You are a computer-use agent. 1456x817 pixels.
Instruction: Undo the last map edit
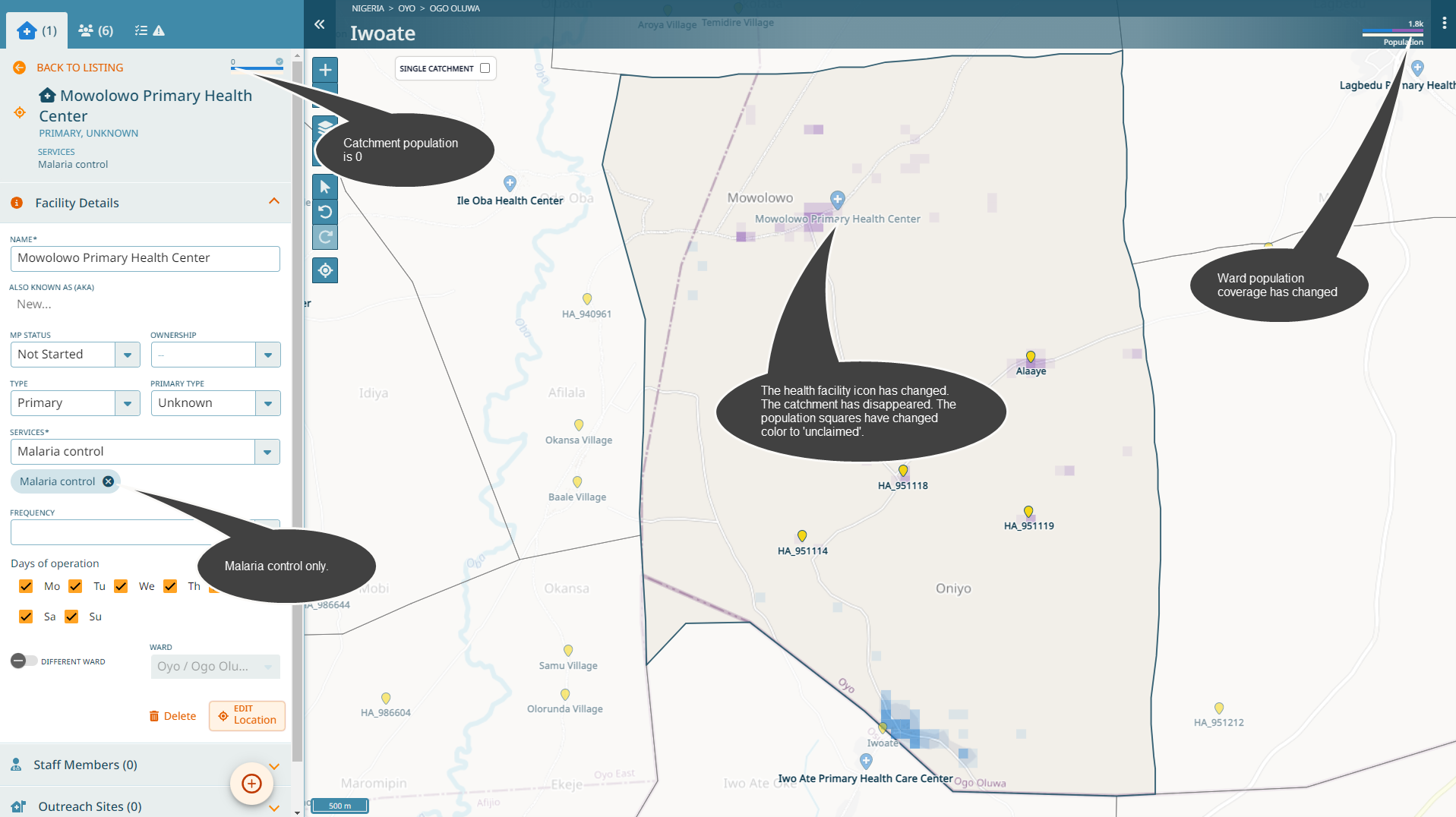[x=325, y=212]
